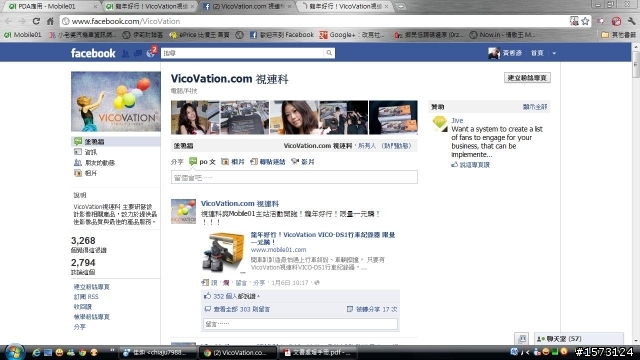Click Create a Page button top right
Screen dimensions: 640x360
tap(527, 78)
